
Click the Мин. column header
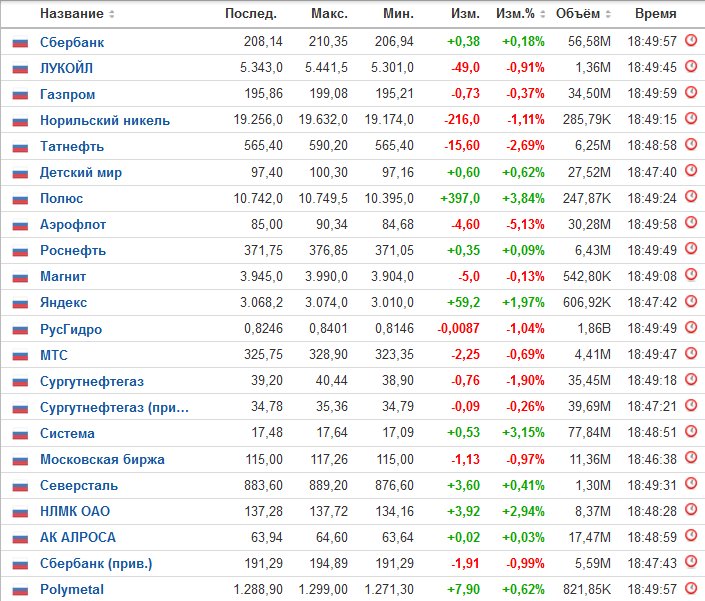coord(398,14)
